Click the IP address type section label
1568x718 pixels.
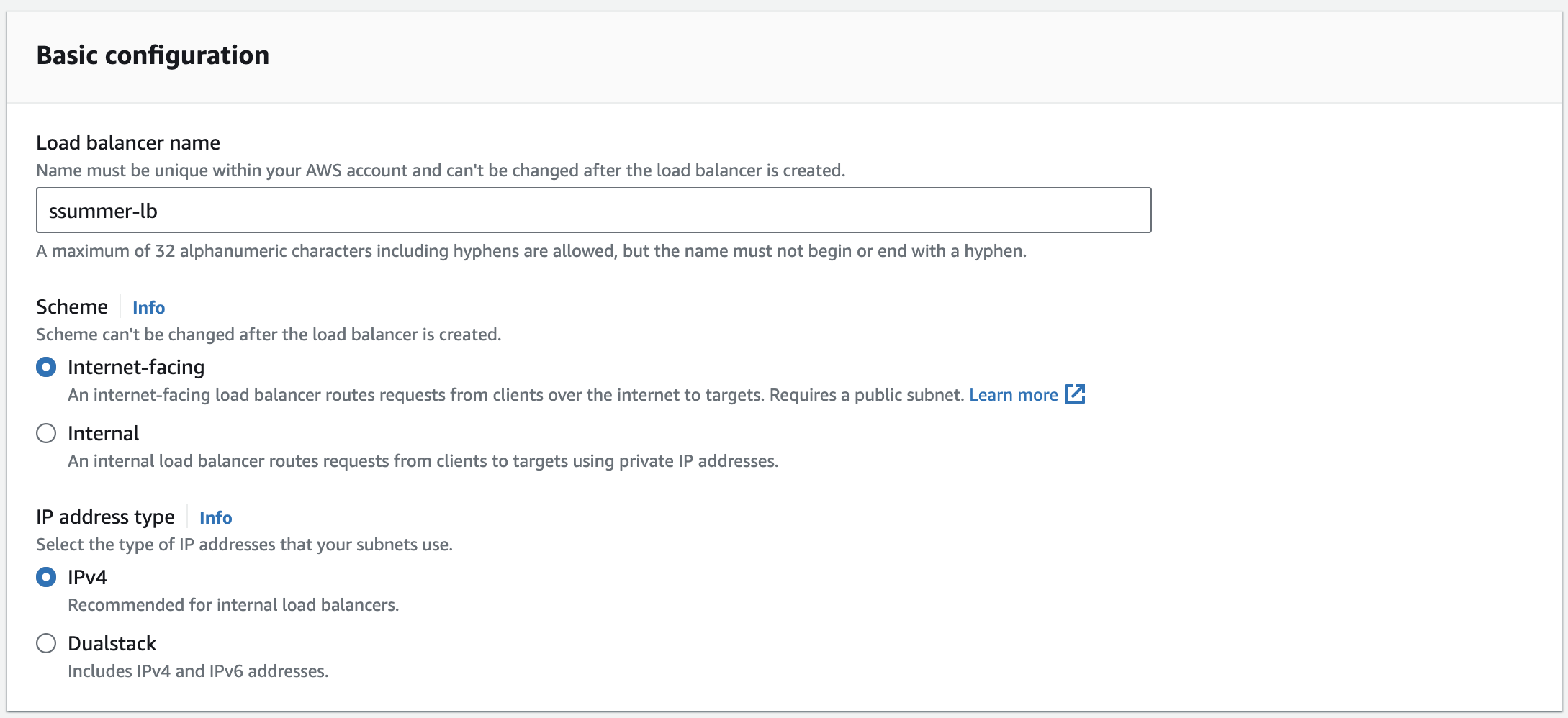[105, 517]
